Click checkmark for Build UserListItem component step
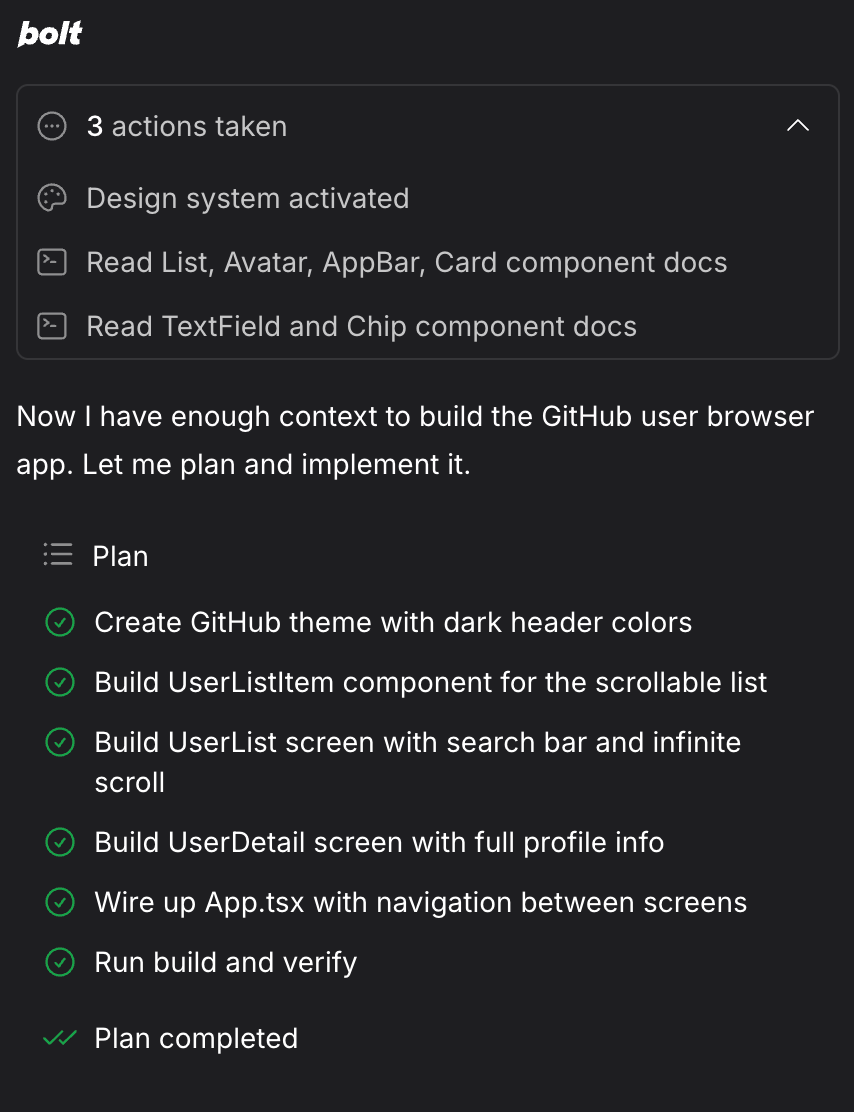854x1112 pixels. [x=60, y=682]
